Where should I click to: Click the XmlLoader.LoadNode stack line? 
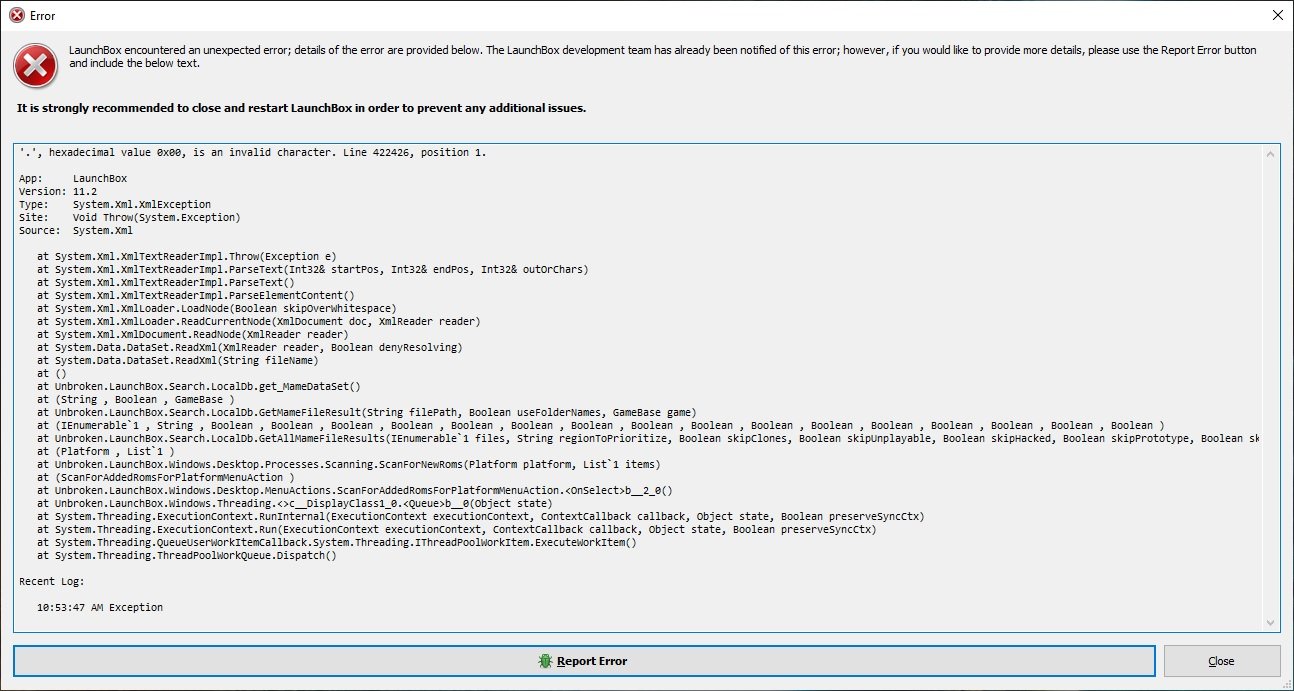[x=217, y=308]
